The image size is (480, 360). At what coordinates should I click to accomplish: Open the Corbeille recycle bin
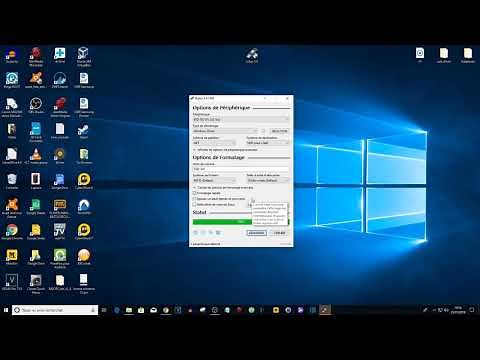point(12,181)
